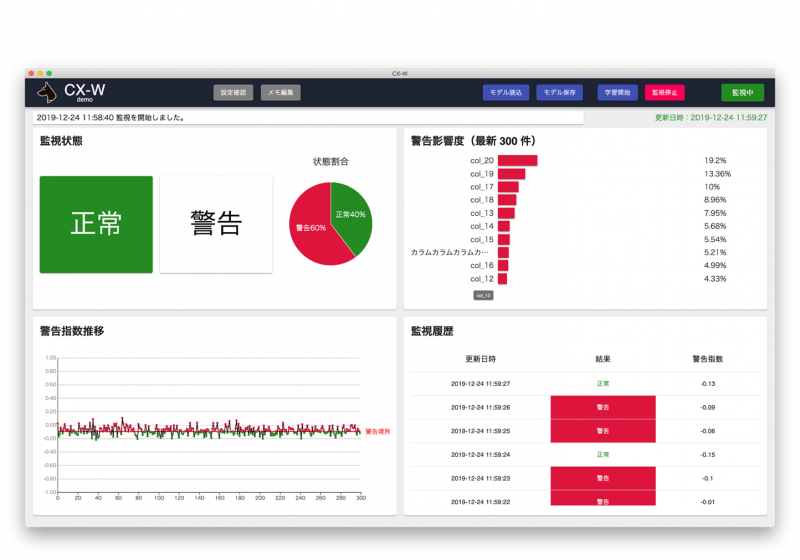Click the green 正常 status tile
The width and height of the screenshot is (800, 560).
click(x=96, y=224)
